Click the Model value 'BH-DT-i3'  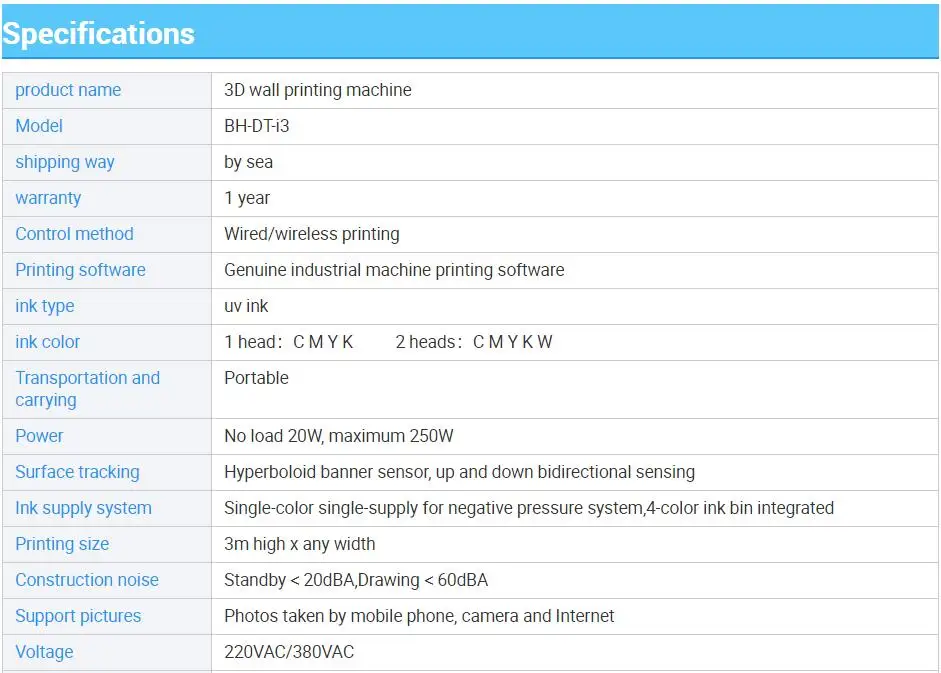click(256, 126)
